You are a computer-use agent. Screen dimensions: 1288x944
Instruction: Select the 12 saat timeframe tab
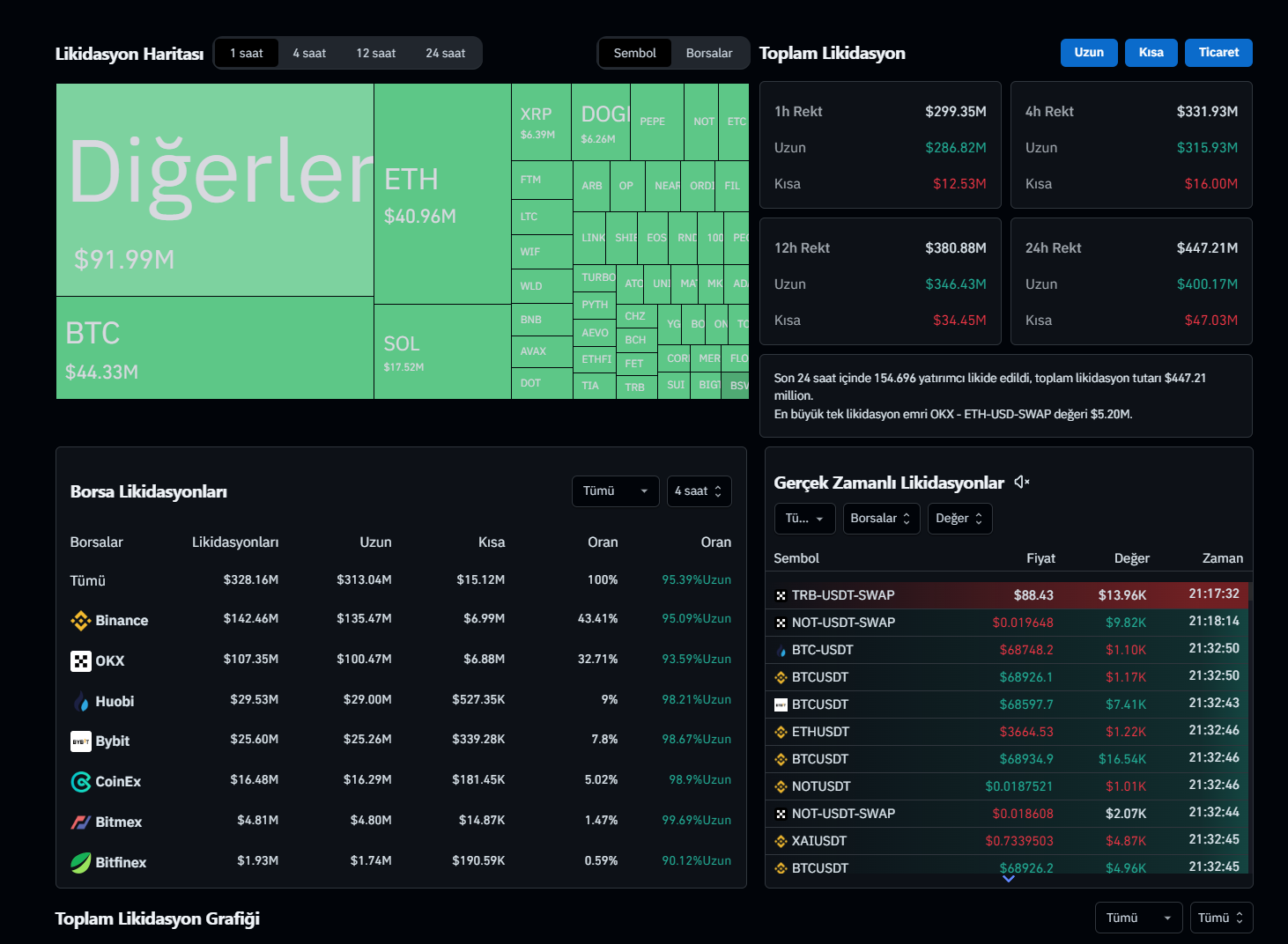tap(376, 53)
